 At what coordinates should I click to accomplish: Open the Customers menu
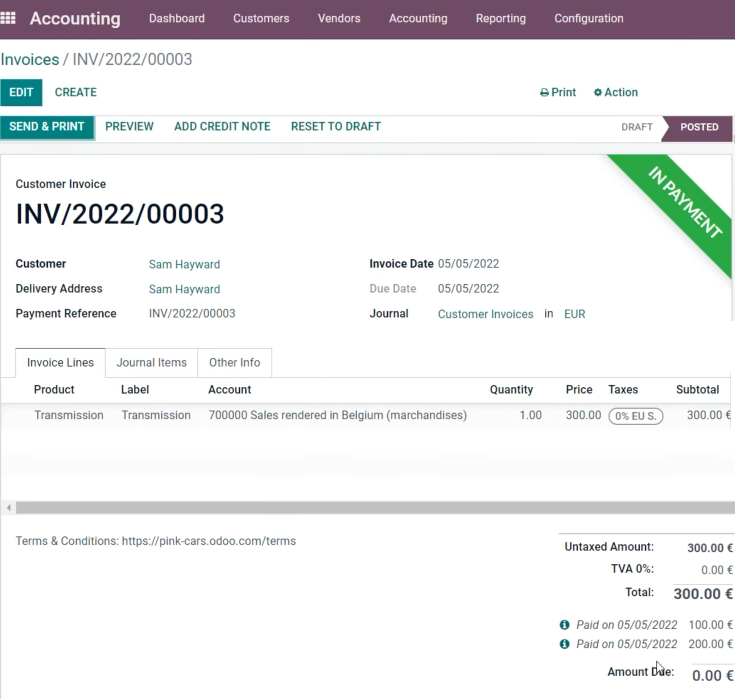(261, 18)
